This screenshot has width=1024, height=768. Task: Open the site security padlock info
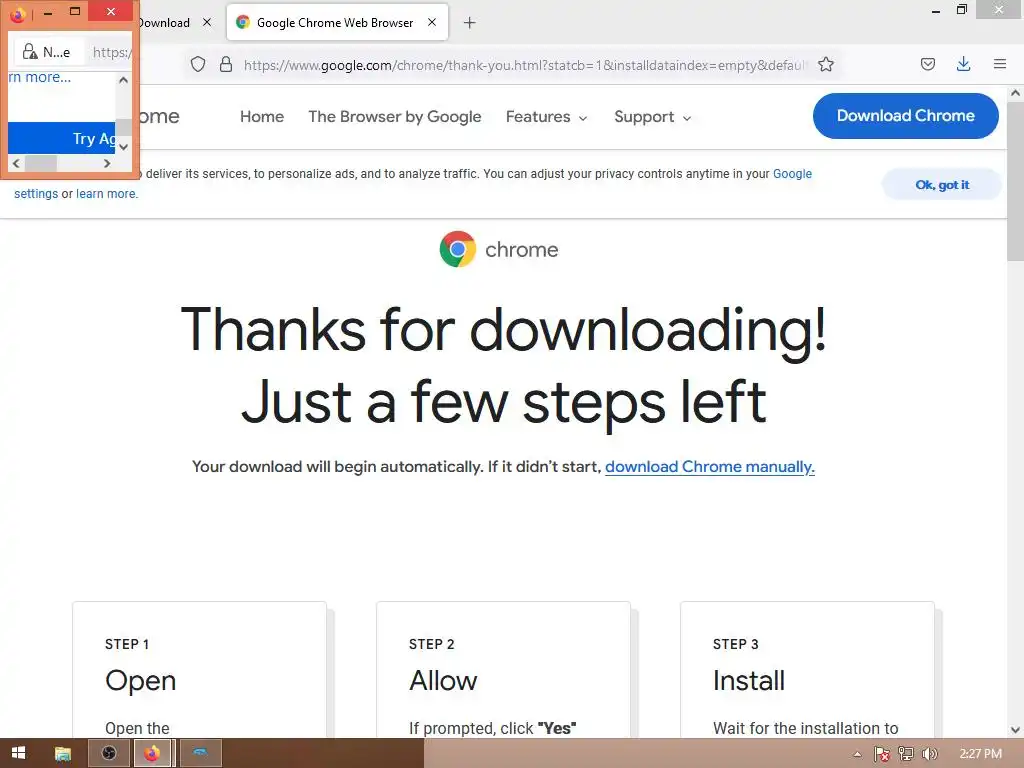coord(226,64)
